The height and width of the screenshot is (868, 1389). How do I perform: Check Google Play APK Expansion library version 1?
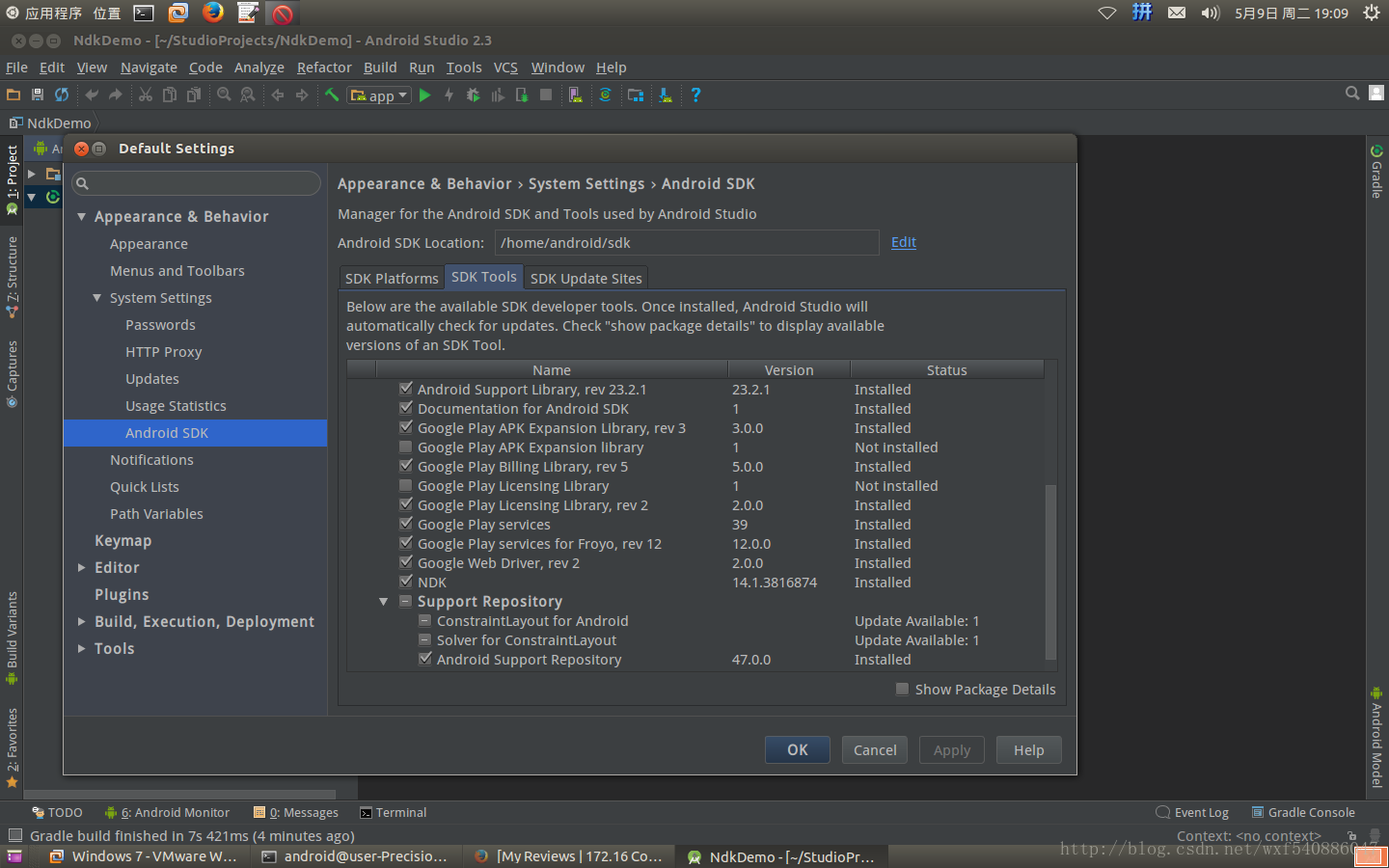point(406,447)
